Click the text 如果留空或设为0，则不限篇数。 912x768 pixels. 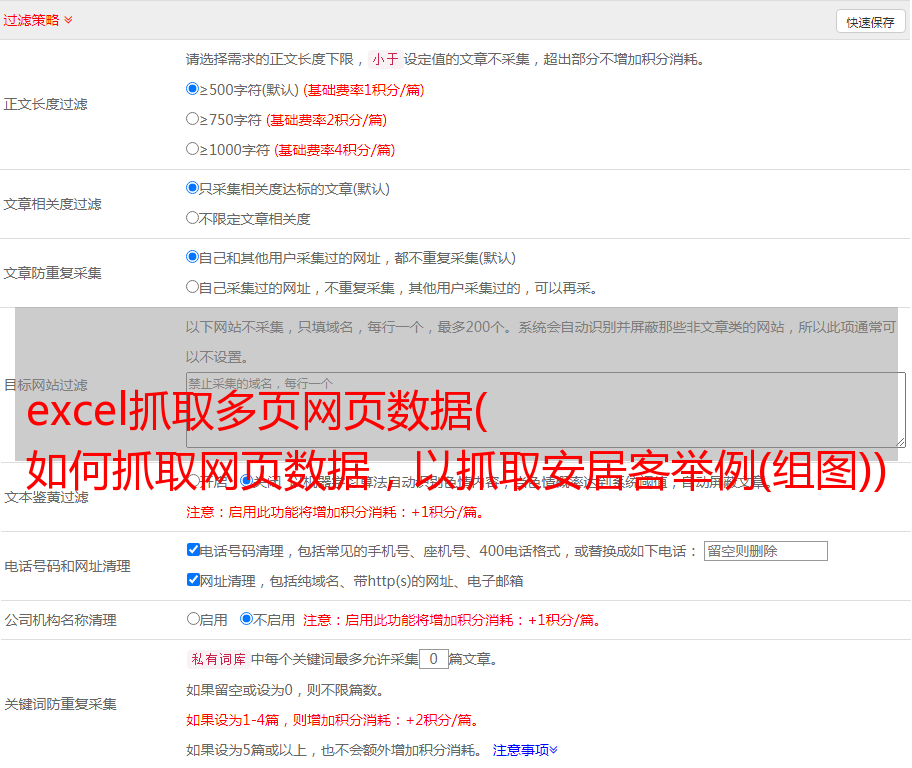coord(285,690)
